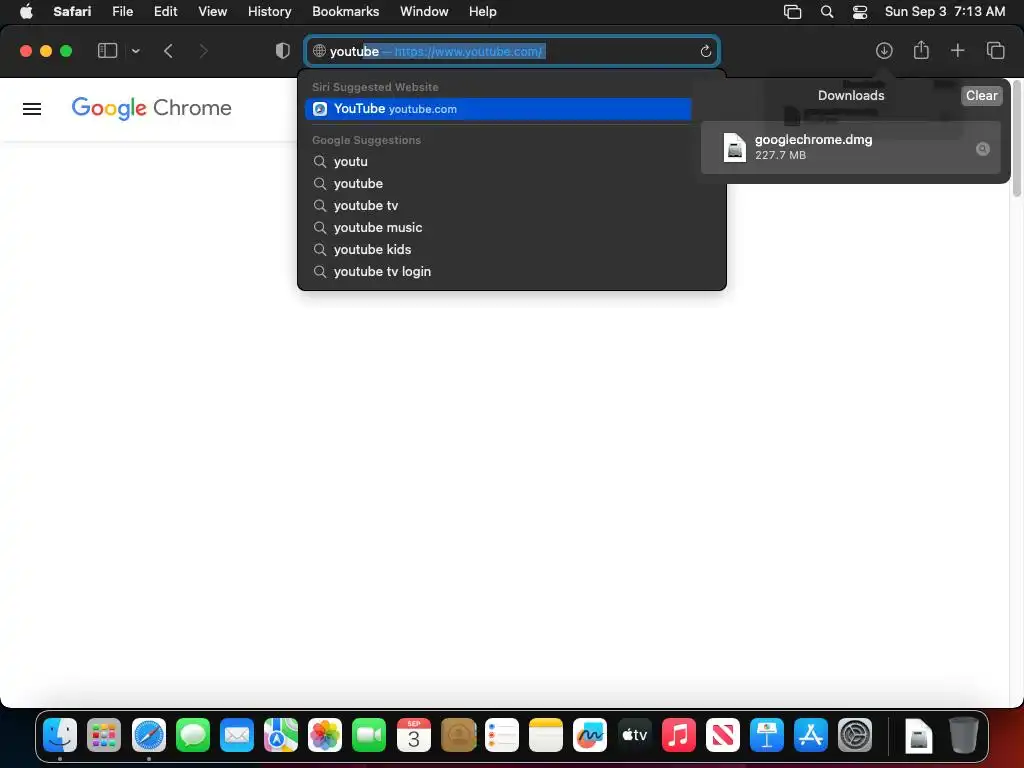Select the googlechrome.dmg download entry
This screenshot has width=1024, height=768.
click(851, 148)
